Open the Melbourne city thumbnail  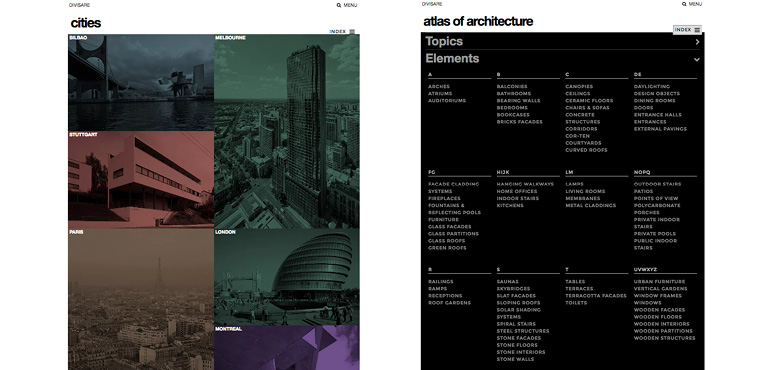coord(287,131)
